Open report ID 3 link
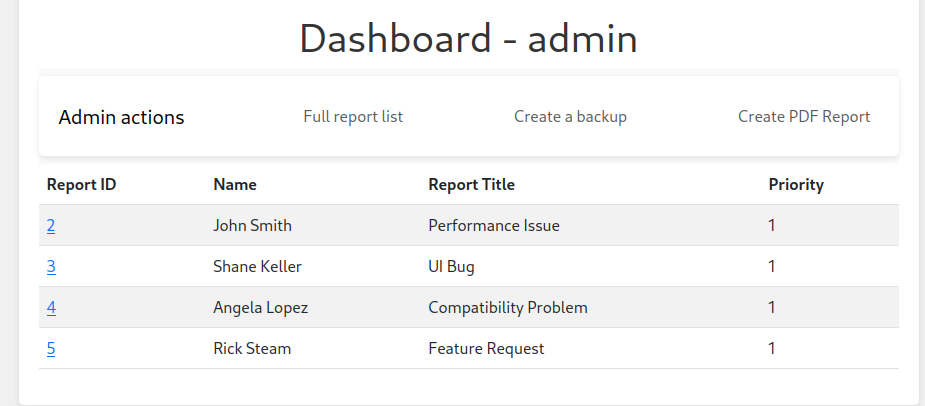Image resolution: width=925 pixels, height=406 pixels. pyautogui.click(x=51, y=267)
